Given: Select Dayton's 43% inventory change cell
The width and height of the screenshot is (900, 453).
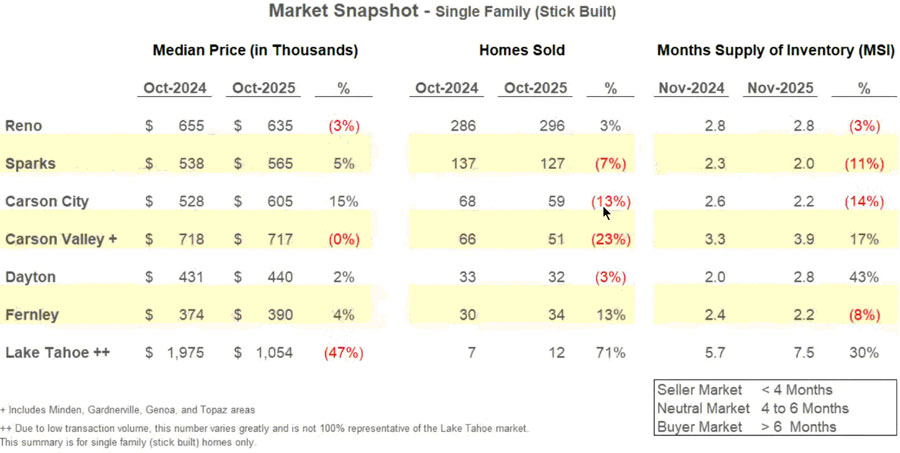Looking at the screenshot, I should (x=864, y=276).
